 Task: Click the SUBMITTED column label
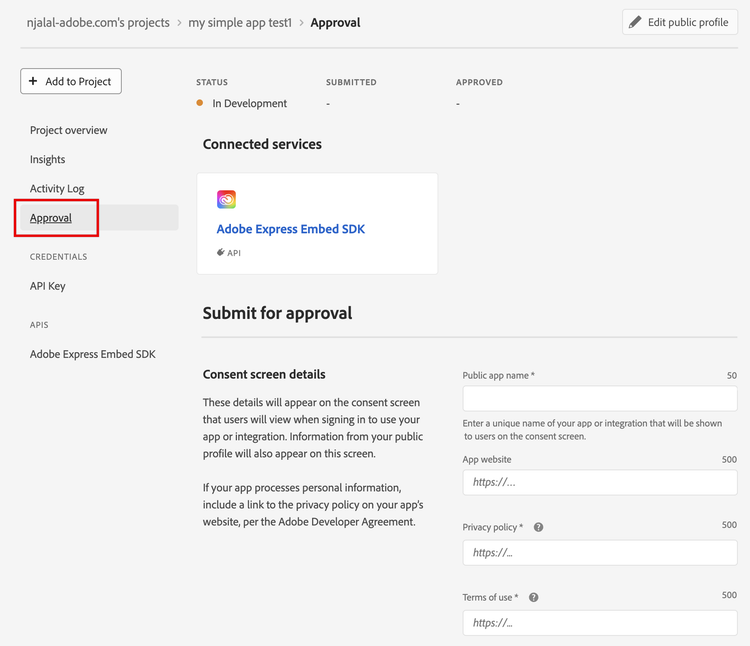351,82
